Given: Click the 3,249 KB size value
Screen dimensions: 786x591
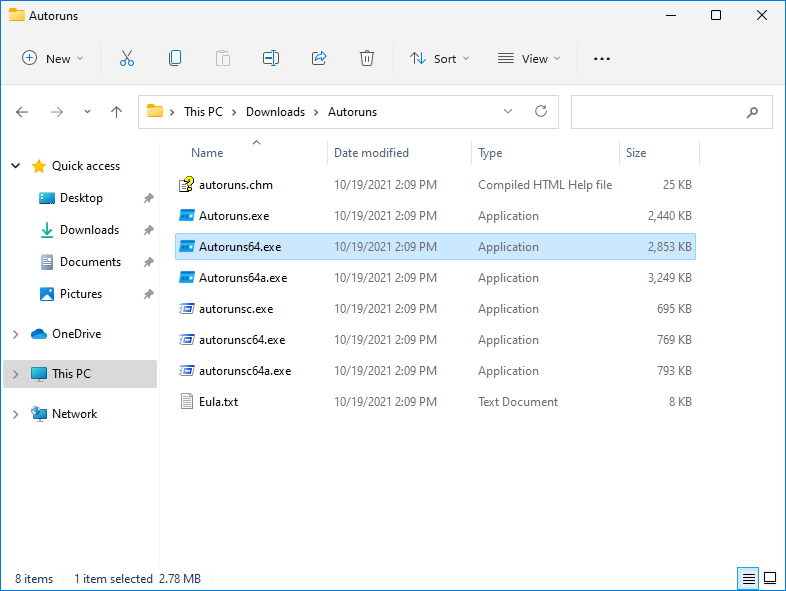Looking at the screenshot, I should (x=670, y=278).
